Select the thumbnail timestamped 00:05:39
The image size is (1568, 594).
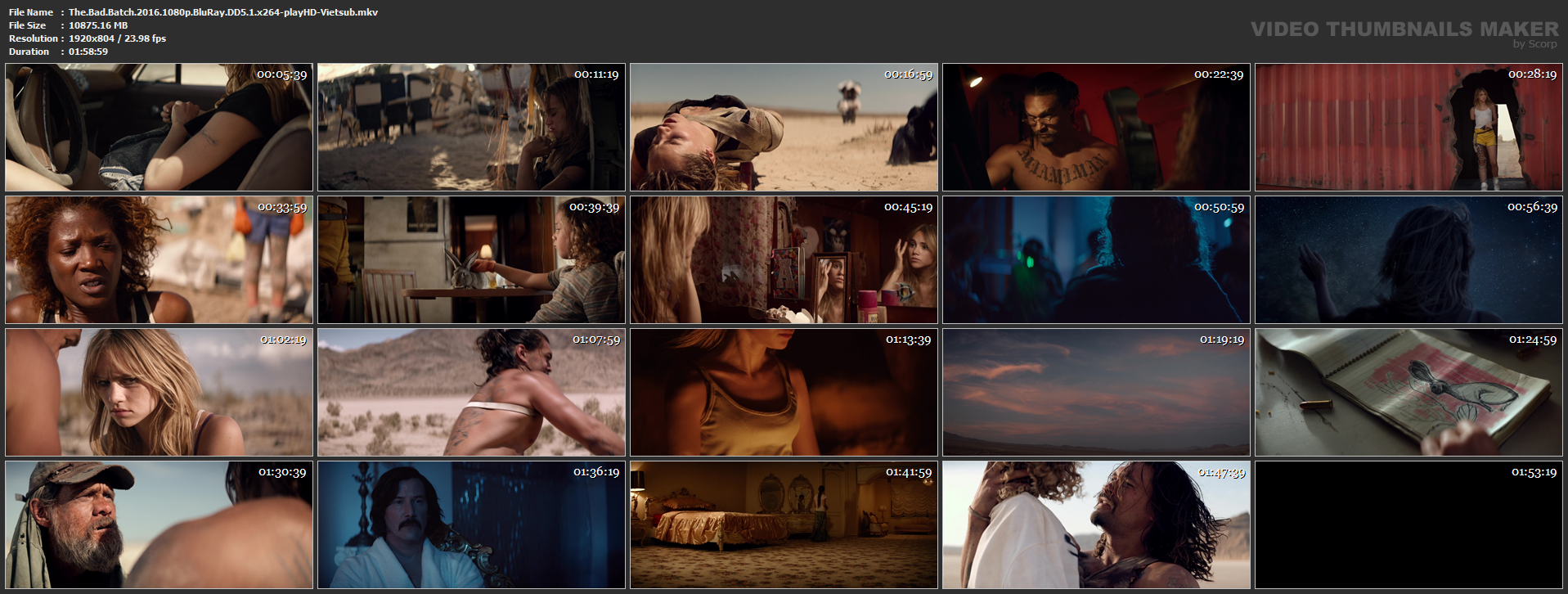pos(159,128)
